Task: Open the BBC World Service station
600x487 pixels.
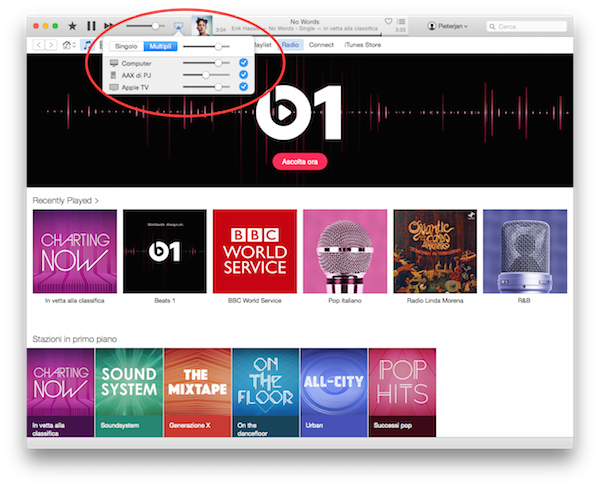Action: (x=255, y=251)
